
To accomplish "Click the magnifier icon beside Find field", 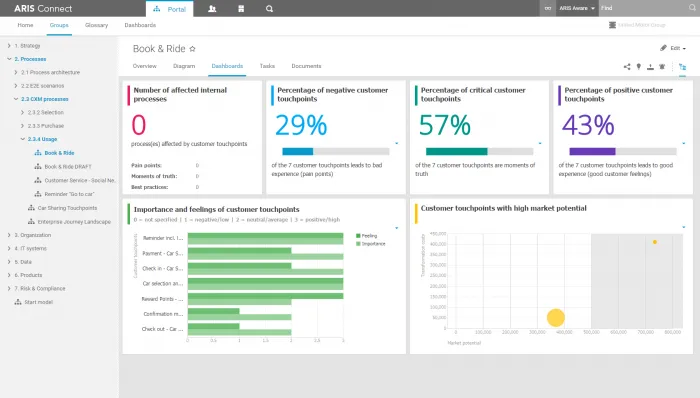I will 692,8.
